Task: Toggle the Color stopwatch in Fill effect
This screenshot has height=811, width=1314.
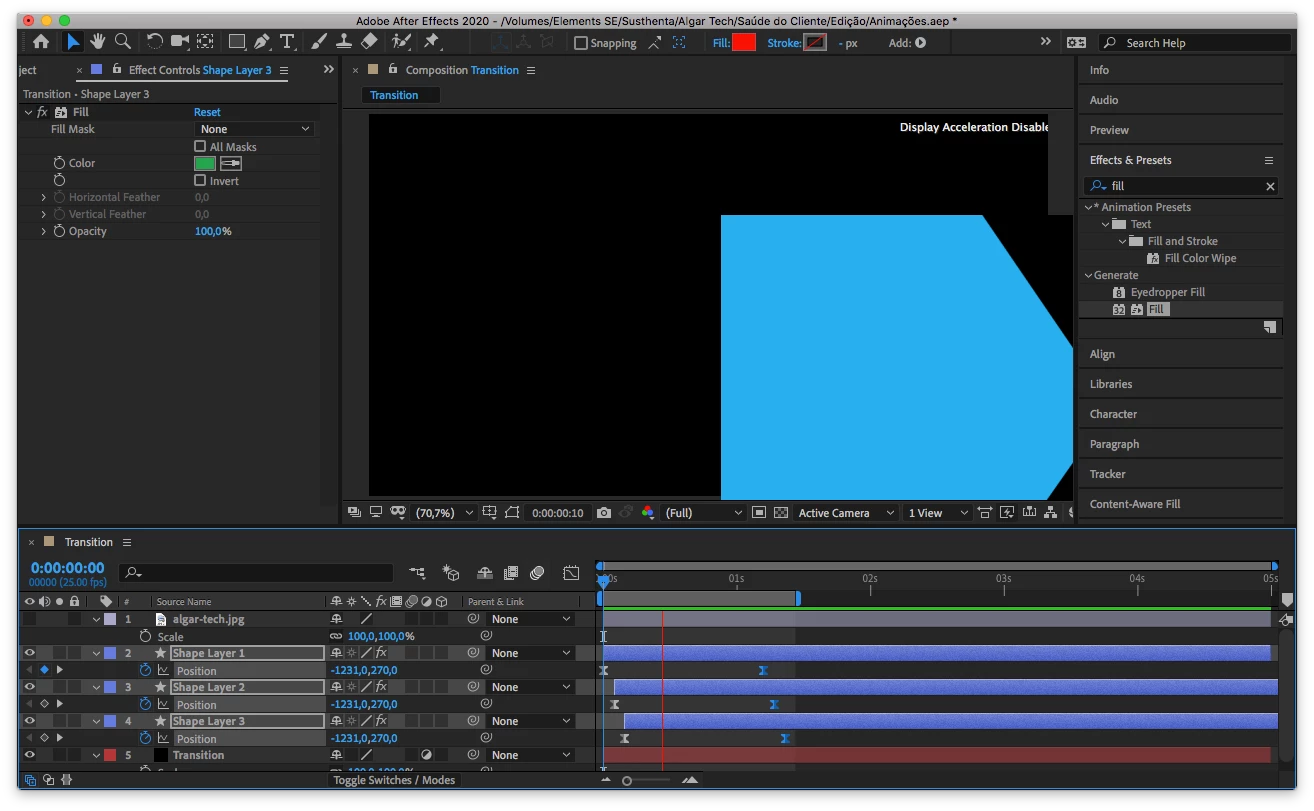Action: point(59,163)
